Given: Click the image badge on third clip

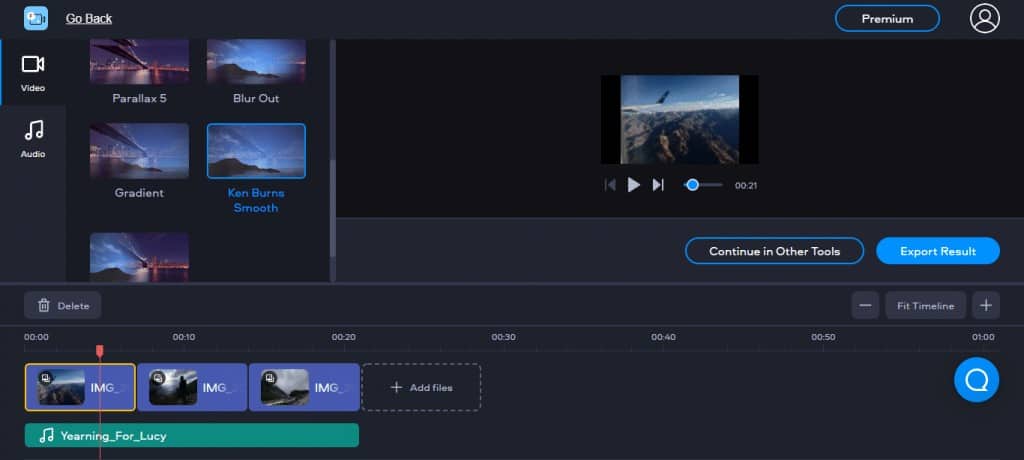Looking at the screenshot, I should (x=269, y=377).
